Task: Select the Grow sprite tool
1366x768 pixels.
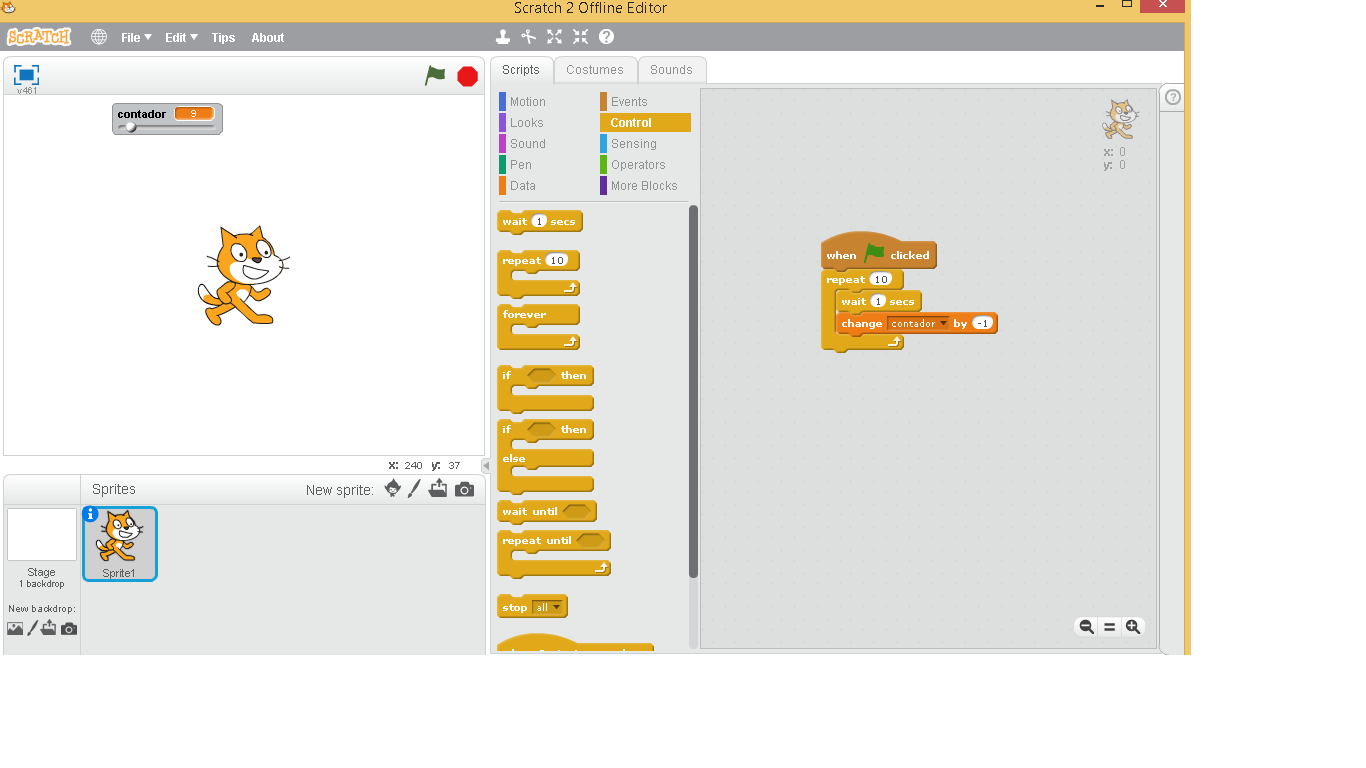Action: [x=555, y=37]
